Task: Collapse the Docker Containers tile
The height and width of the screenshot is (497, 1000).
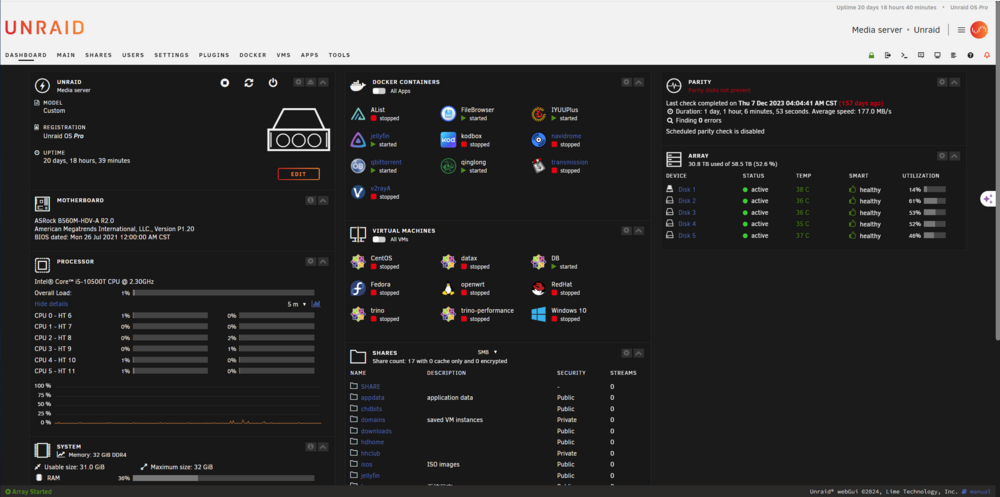Action: pyautogui.click(x=638, y=82)
